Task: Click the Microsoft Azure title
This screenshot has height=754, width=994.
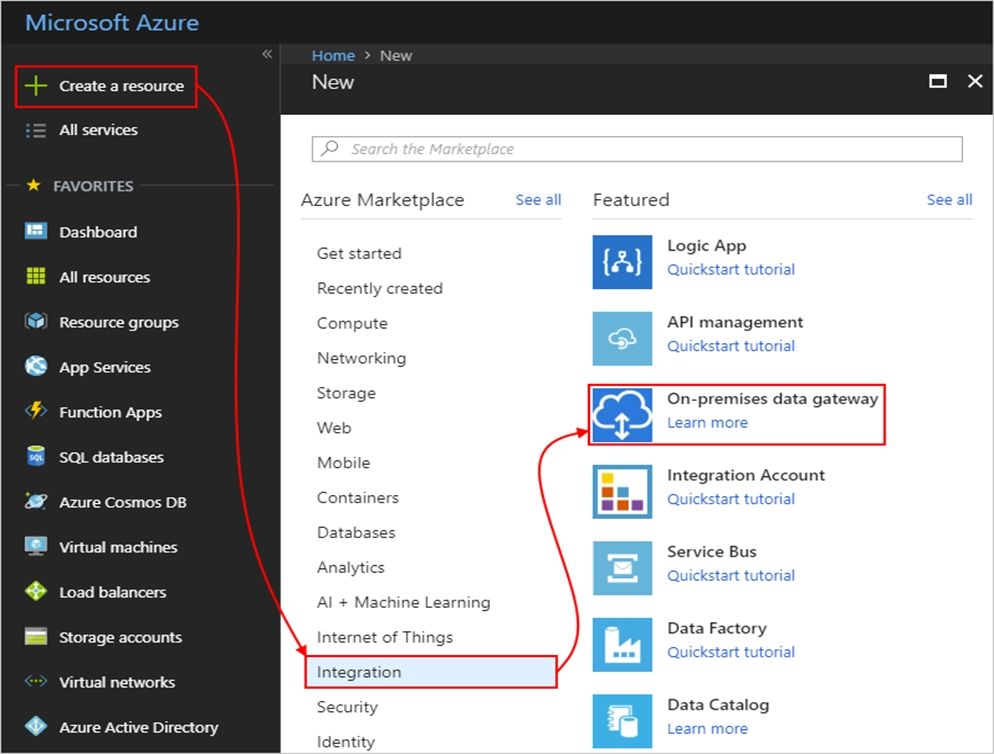Action: pos(112,23)
